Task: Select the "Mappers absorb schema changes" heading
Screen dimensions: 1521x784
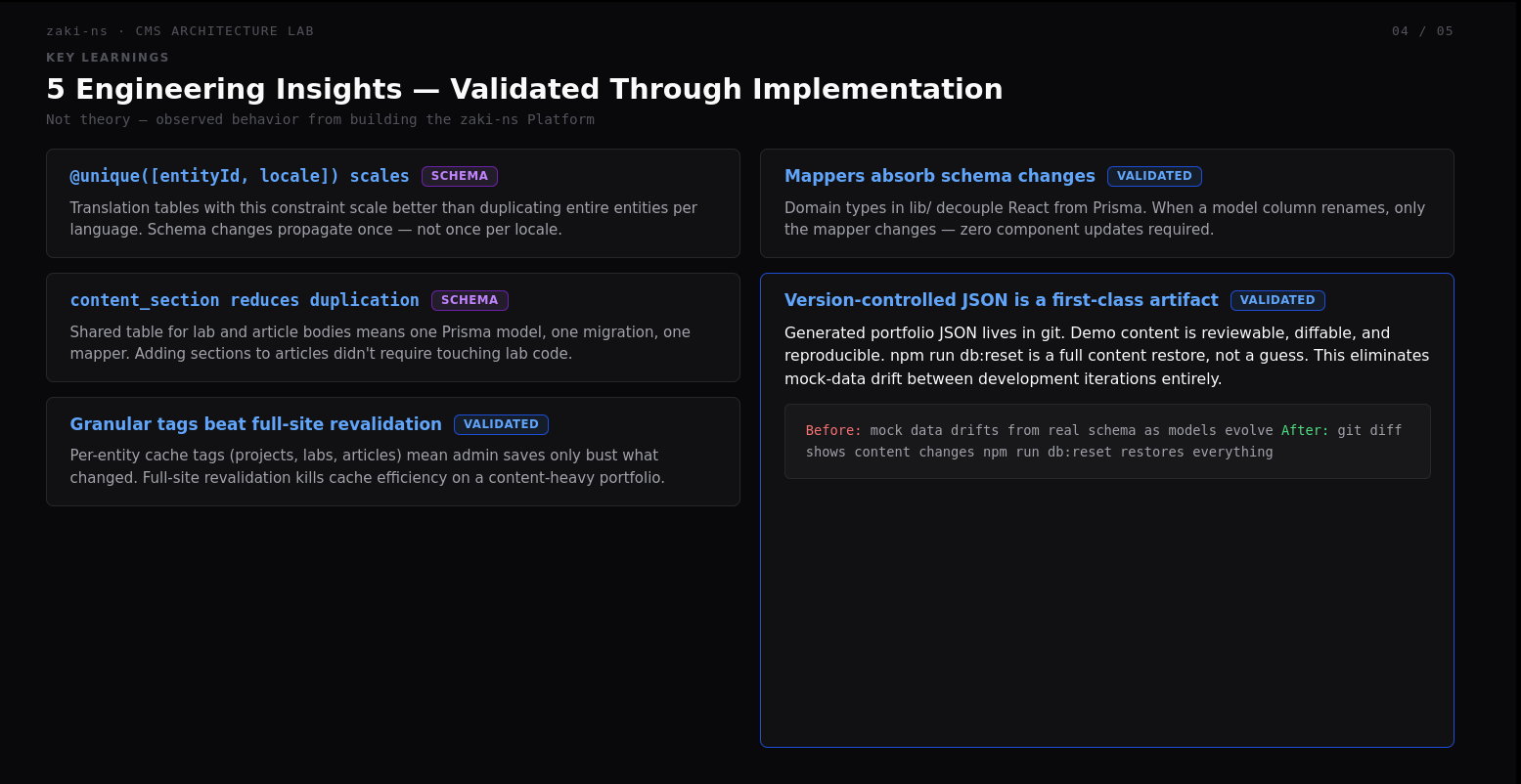Action: point(940,176)
